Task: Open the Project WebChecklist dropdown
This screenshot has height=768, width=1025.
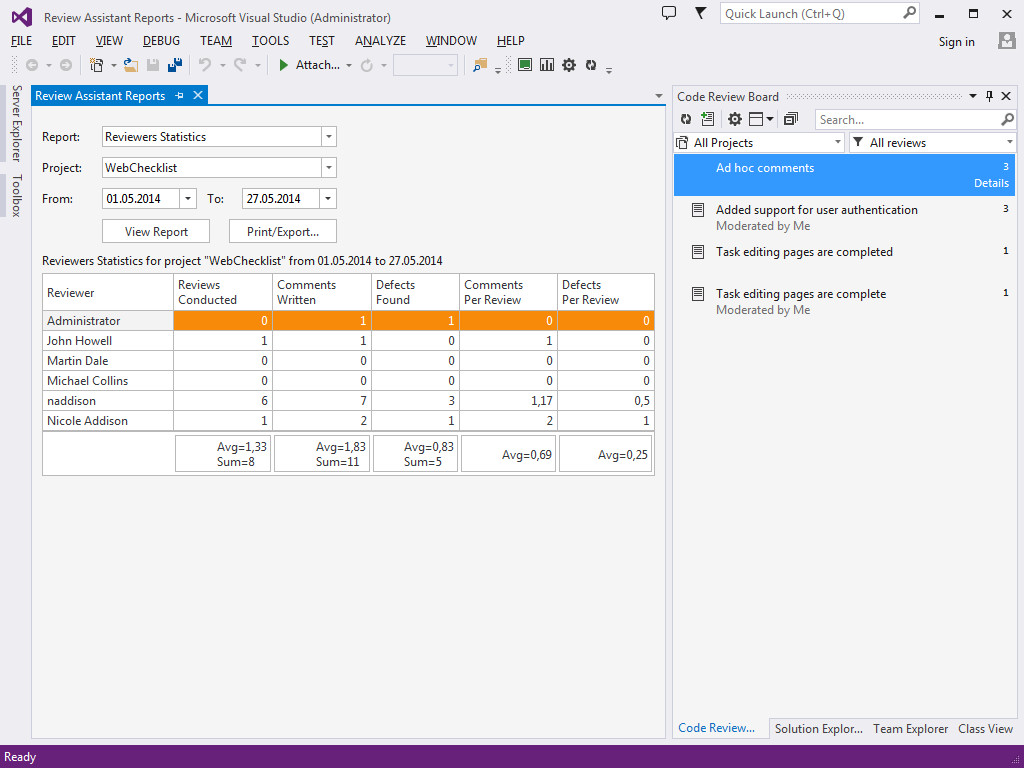Action: [329, 167]
